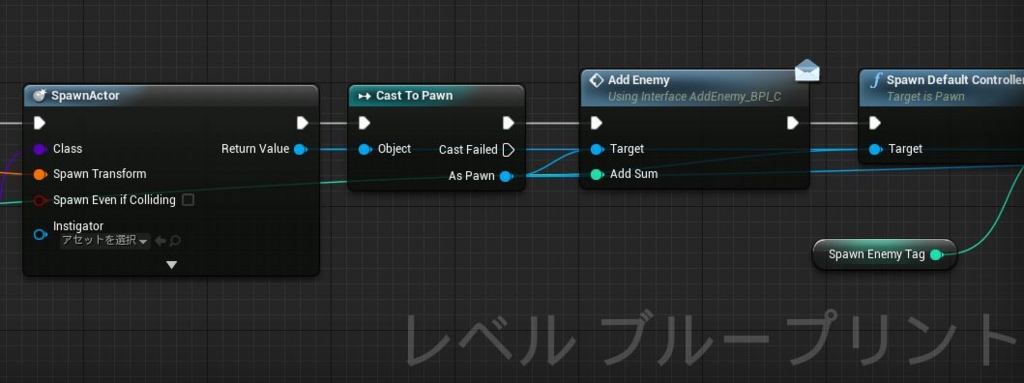
Task: Click the function f icon on Spawn Default Controller
Action: pos(875,81)
